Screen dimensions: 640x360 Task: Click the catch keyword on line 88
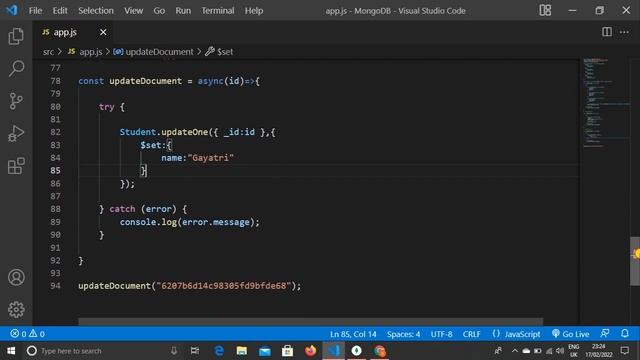[122, 209]
